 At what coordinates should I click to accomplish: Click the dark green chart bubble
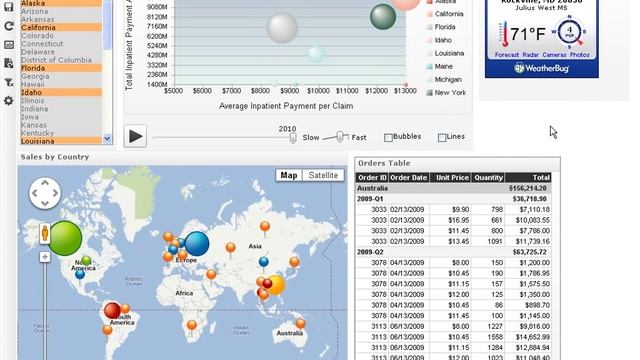coord(383,17)
